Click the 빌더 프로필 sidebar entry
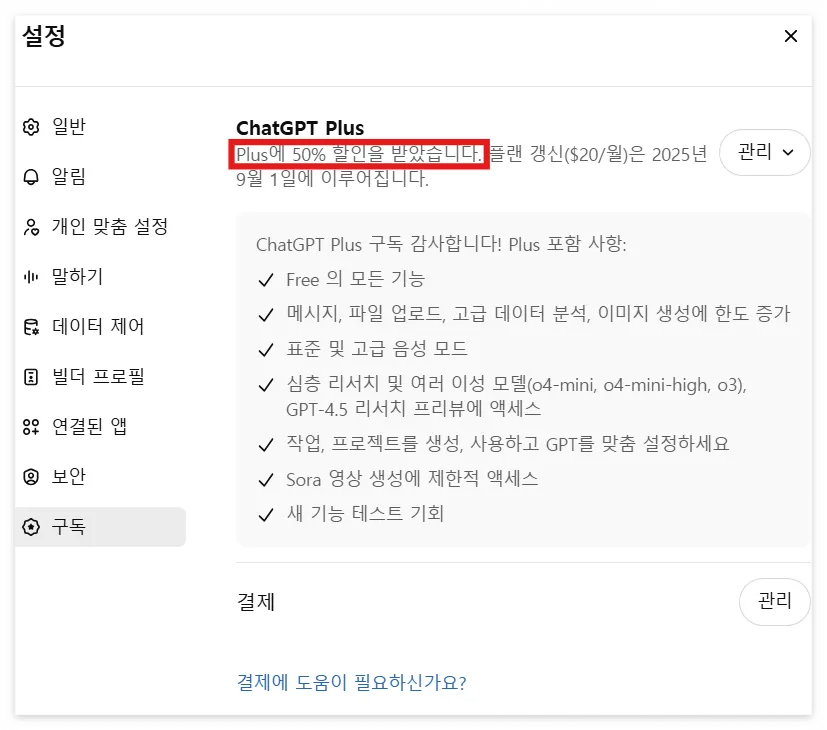The width and height of the screenshot is (827, 730). click(x=100, y=377)
